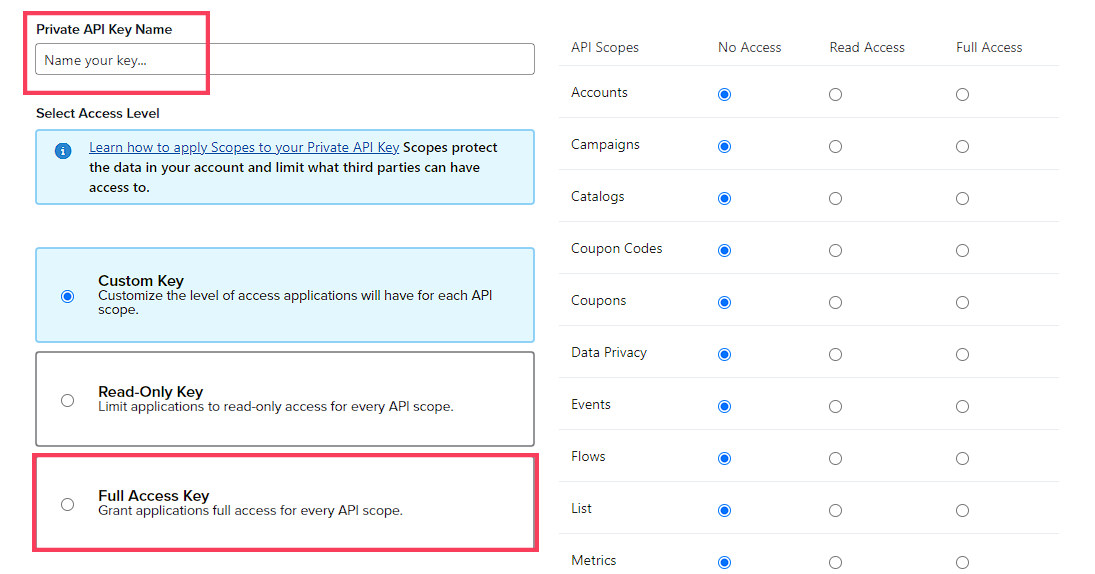Set Campaigns scope to Read Access

pos(835,147)
